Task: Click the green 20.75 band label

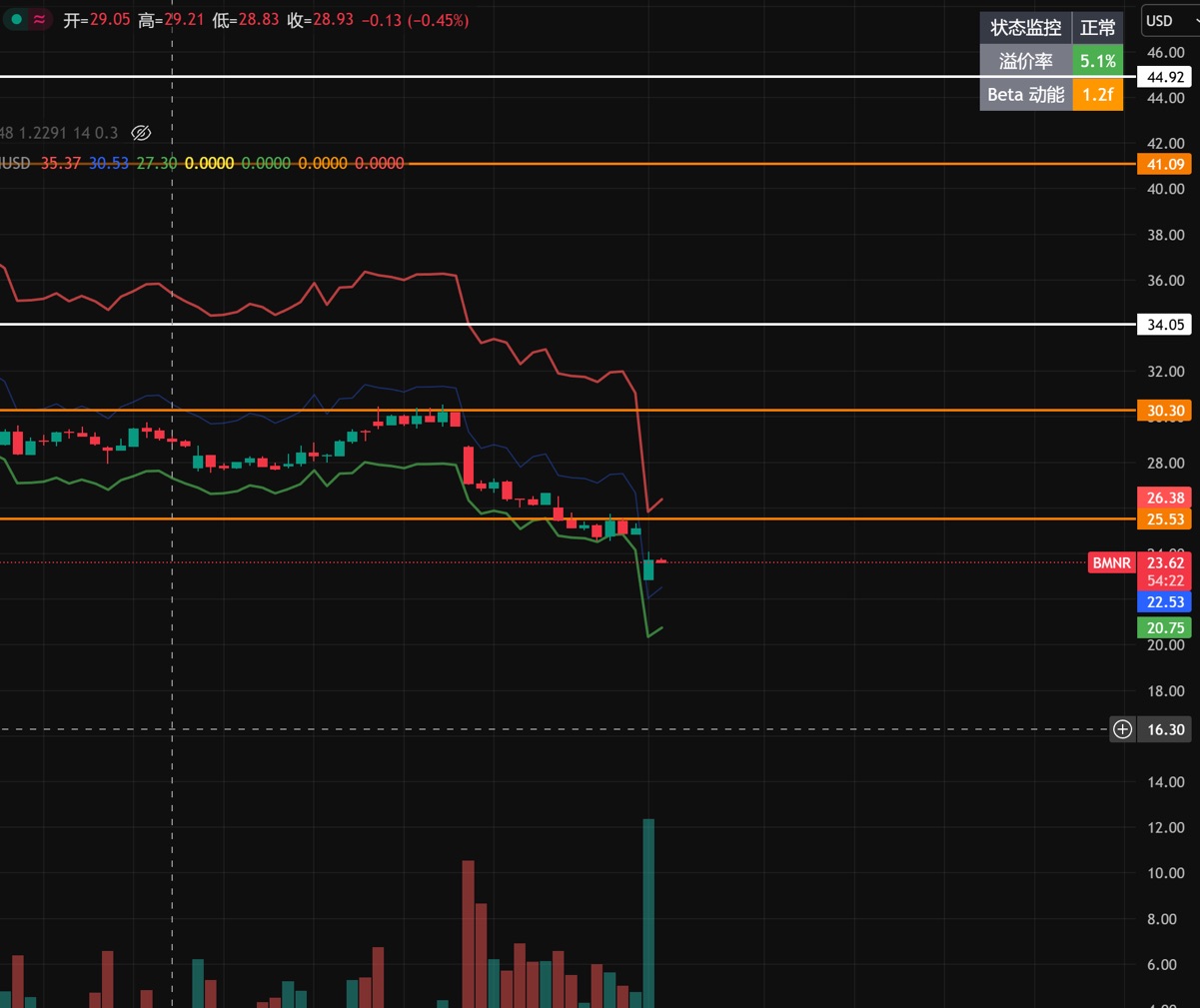Action: click(1165, 627)
